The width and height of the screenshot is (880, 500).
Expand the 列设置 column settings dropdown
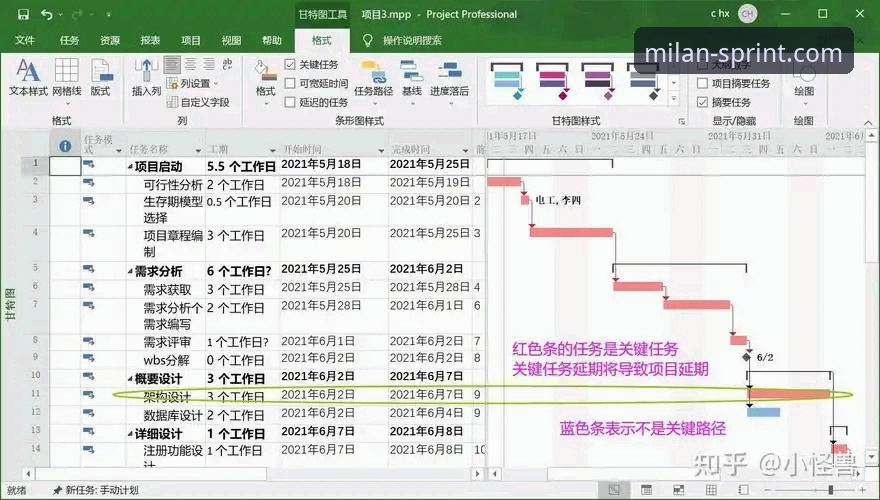(x=194, y=84)
